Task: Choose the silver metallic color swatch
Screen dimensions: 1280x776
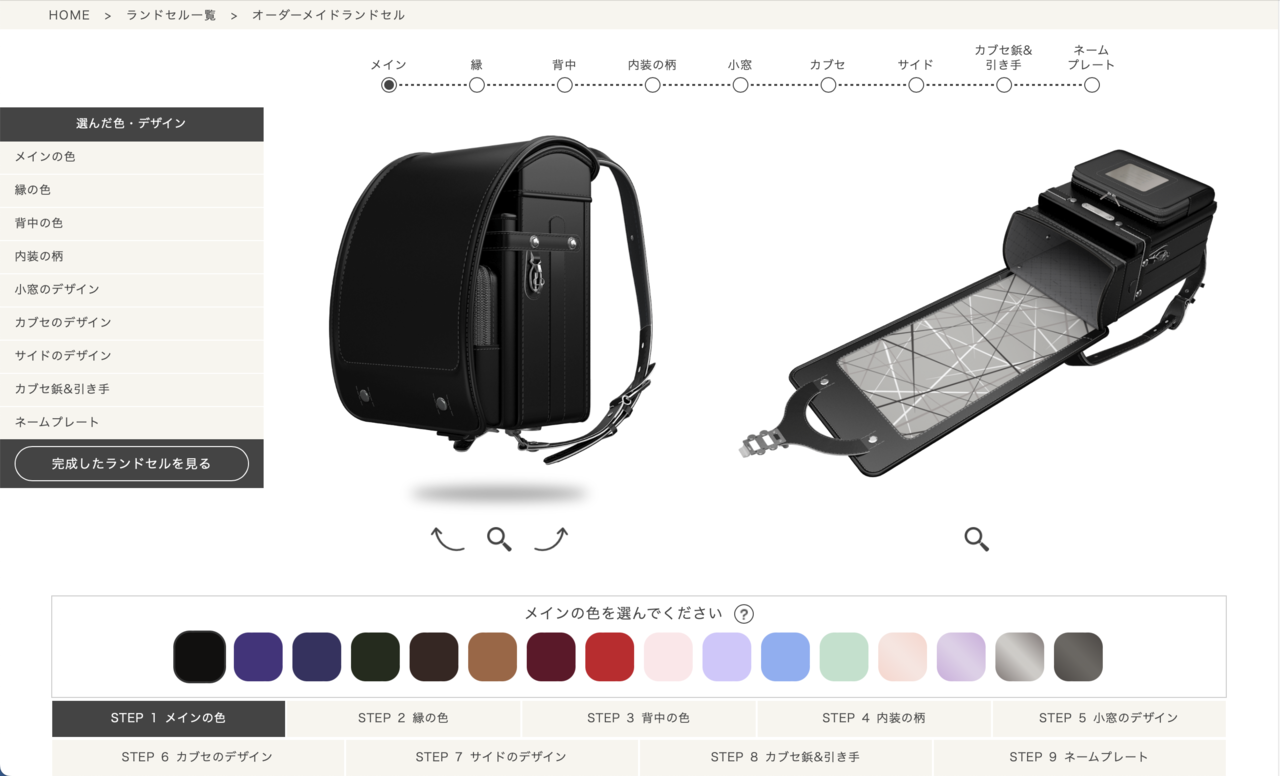Action: [1019, 657]
